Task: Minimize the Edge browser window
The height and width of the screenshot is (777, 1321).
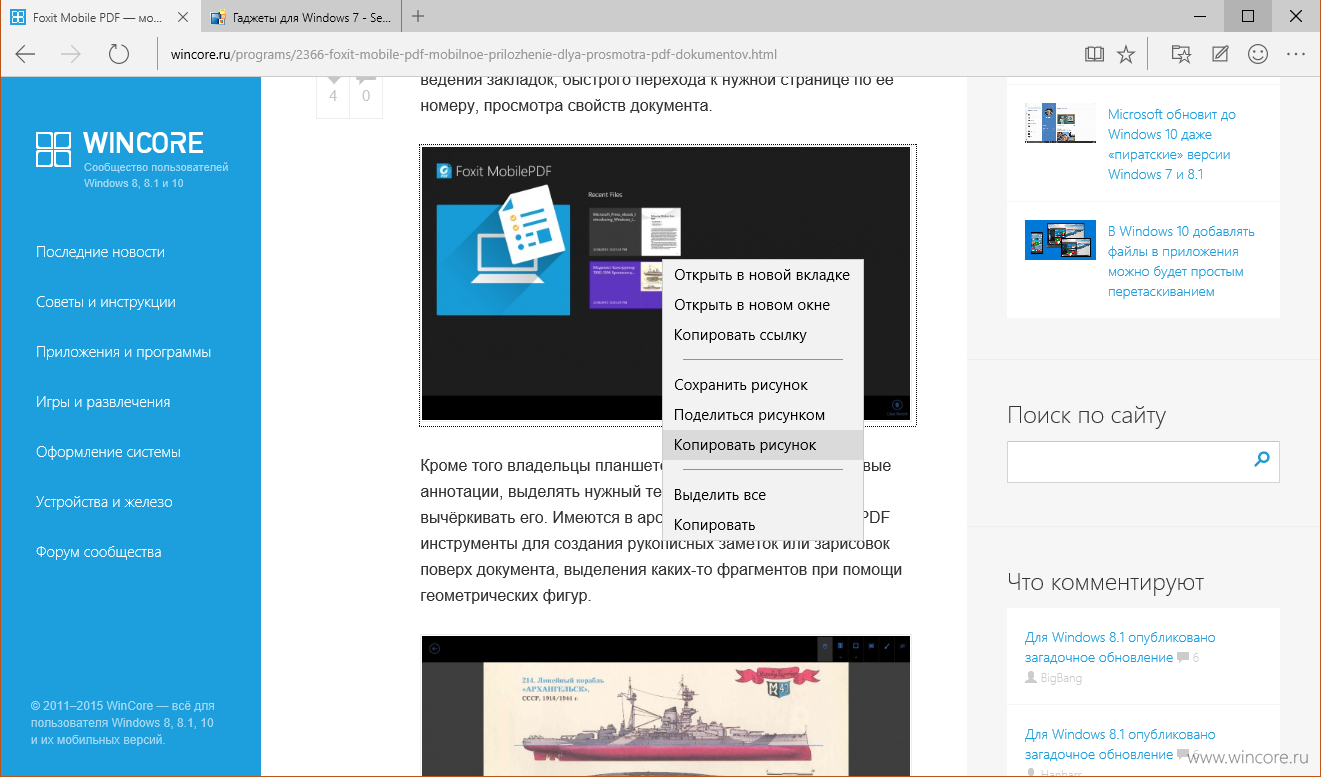Action: point(1202,16)
